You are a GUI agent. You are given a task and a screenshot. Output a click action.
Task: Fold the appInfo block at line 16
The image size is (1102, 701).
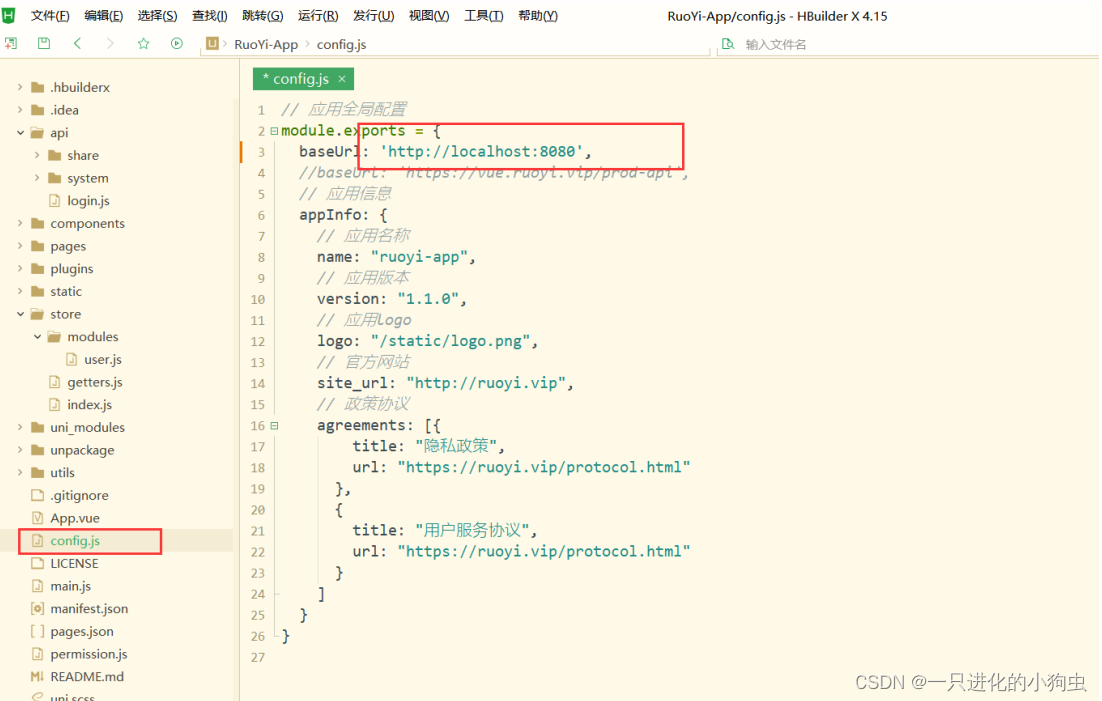274,426
